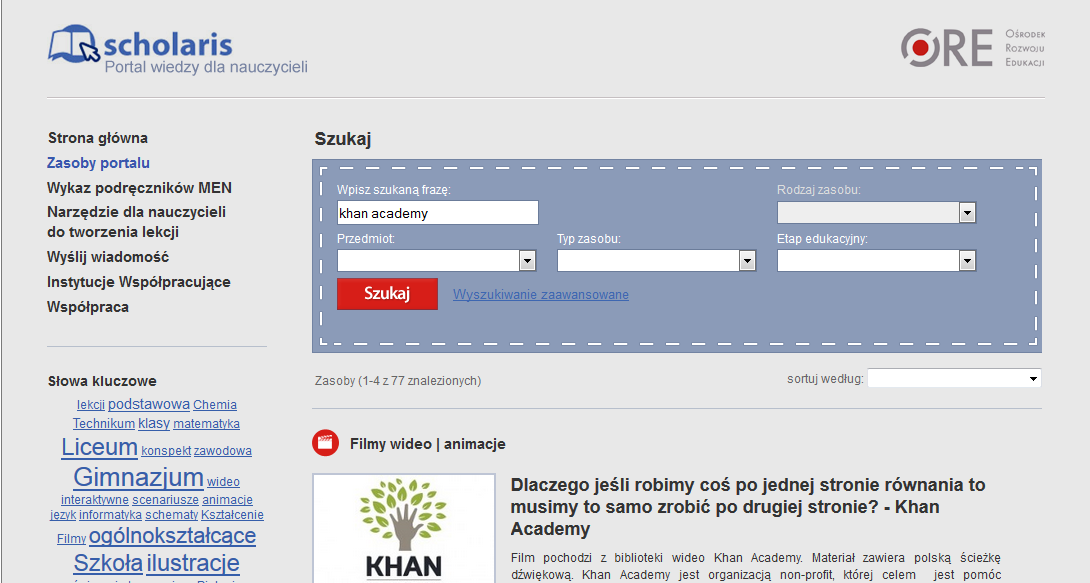This screenshot has width=1090, height=583.
Task: Click the informatyka keyword
Action: coord(111,516)
